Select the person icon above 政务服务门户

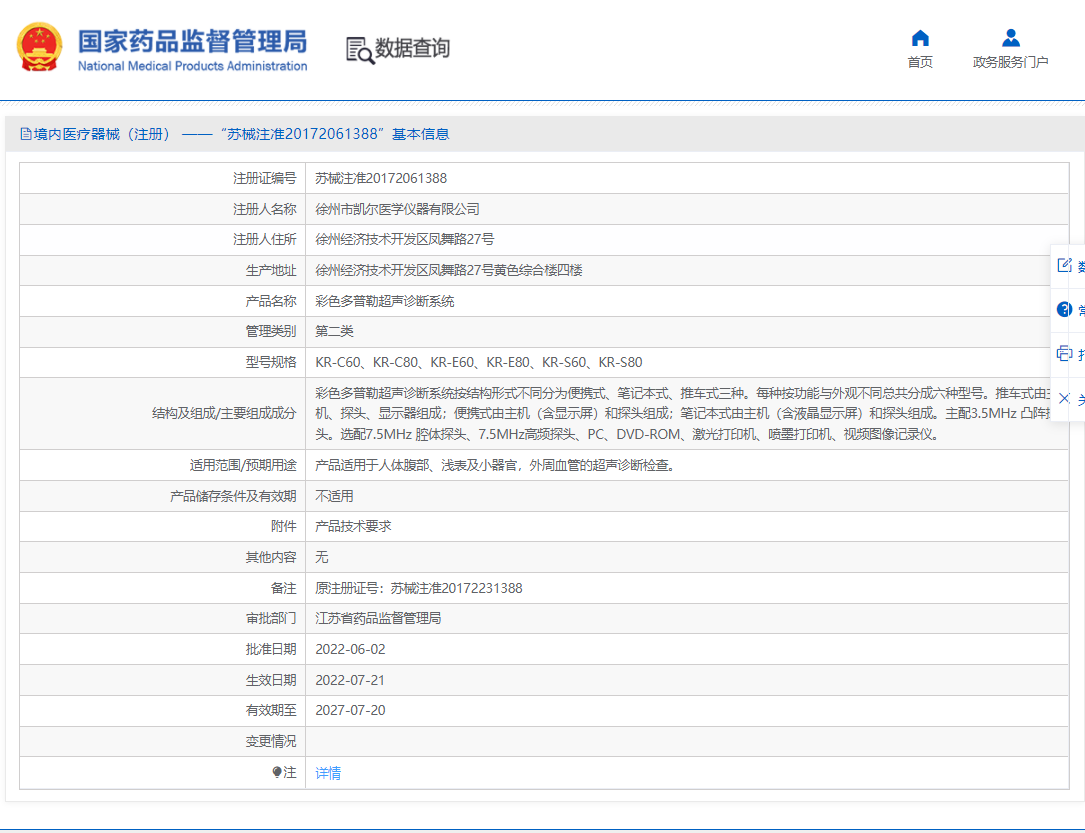point(1010,38)
